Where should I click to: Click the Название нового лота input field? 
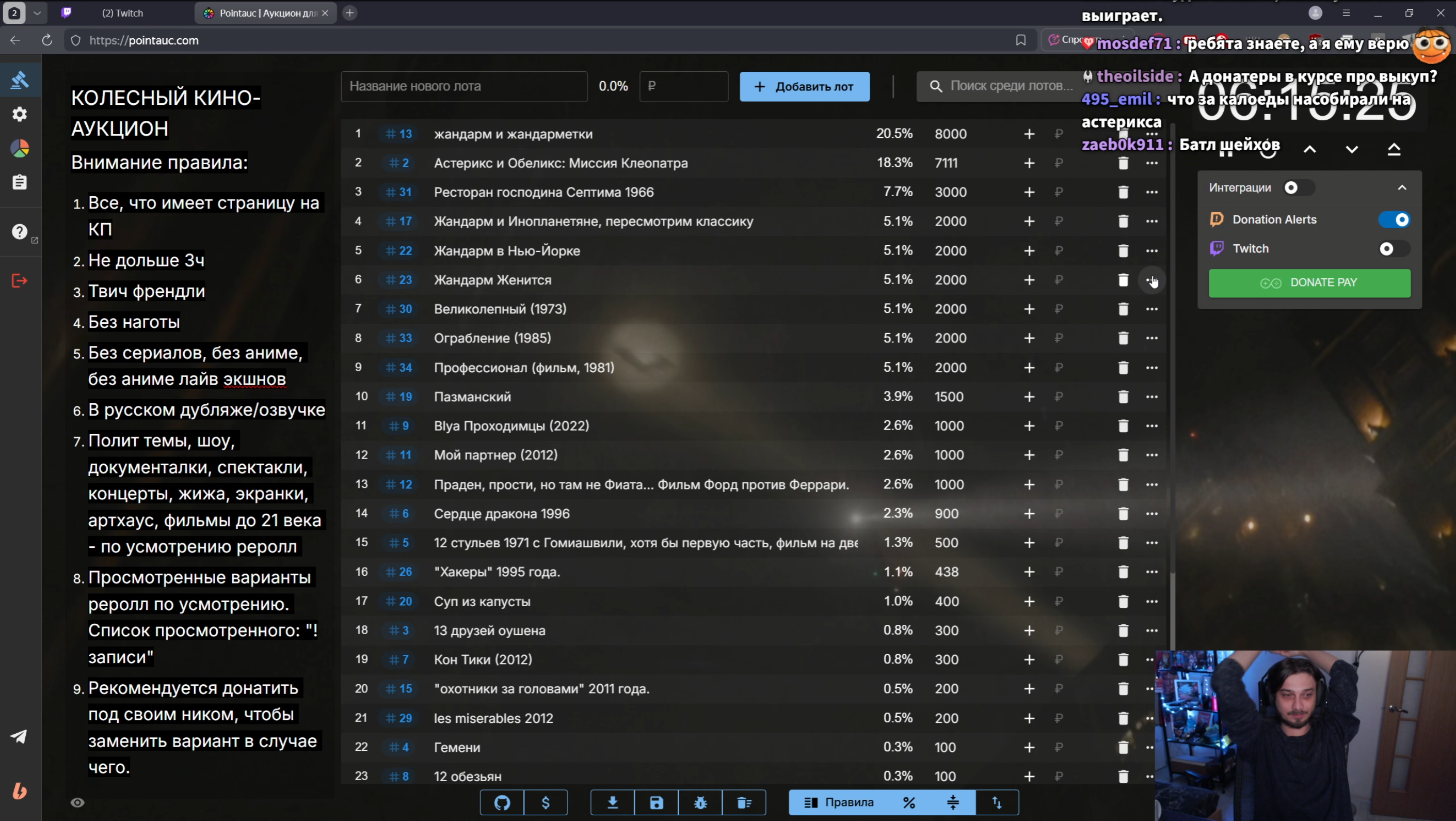coord(463,87)
